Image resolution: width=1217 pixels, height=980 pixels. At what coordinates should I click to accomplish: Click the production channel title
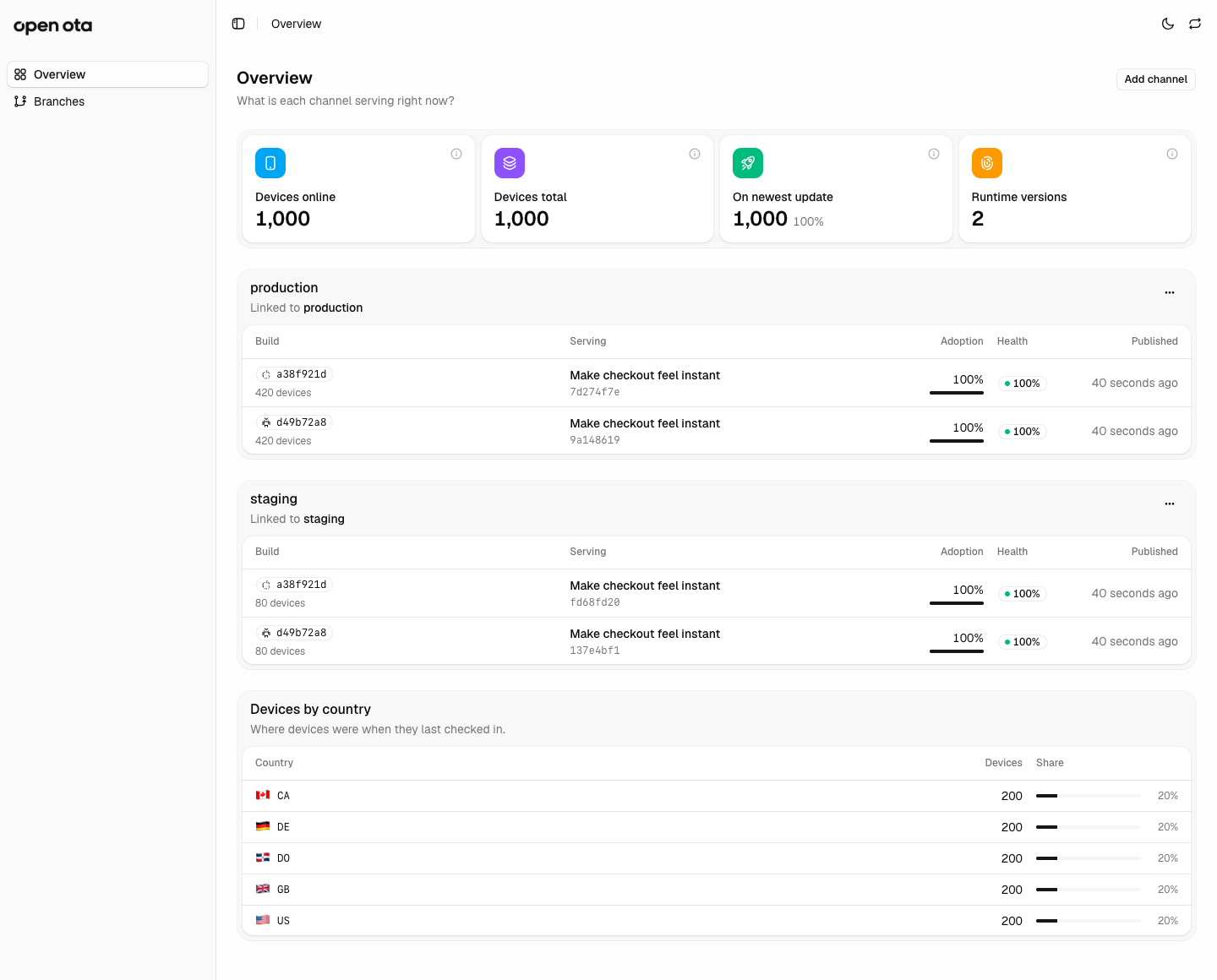[284, 287]
